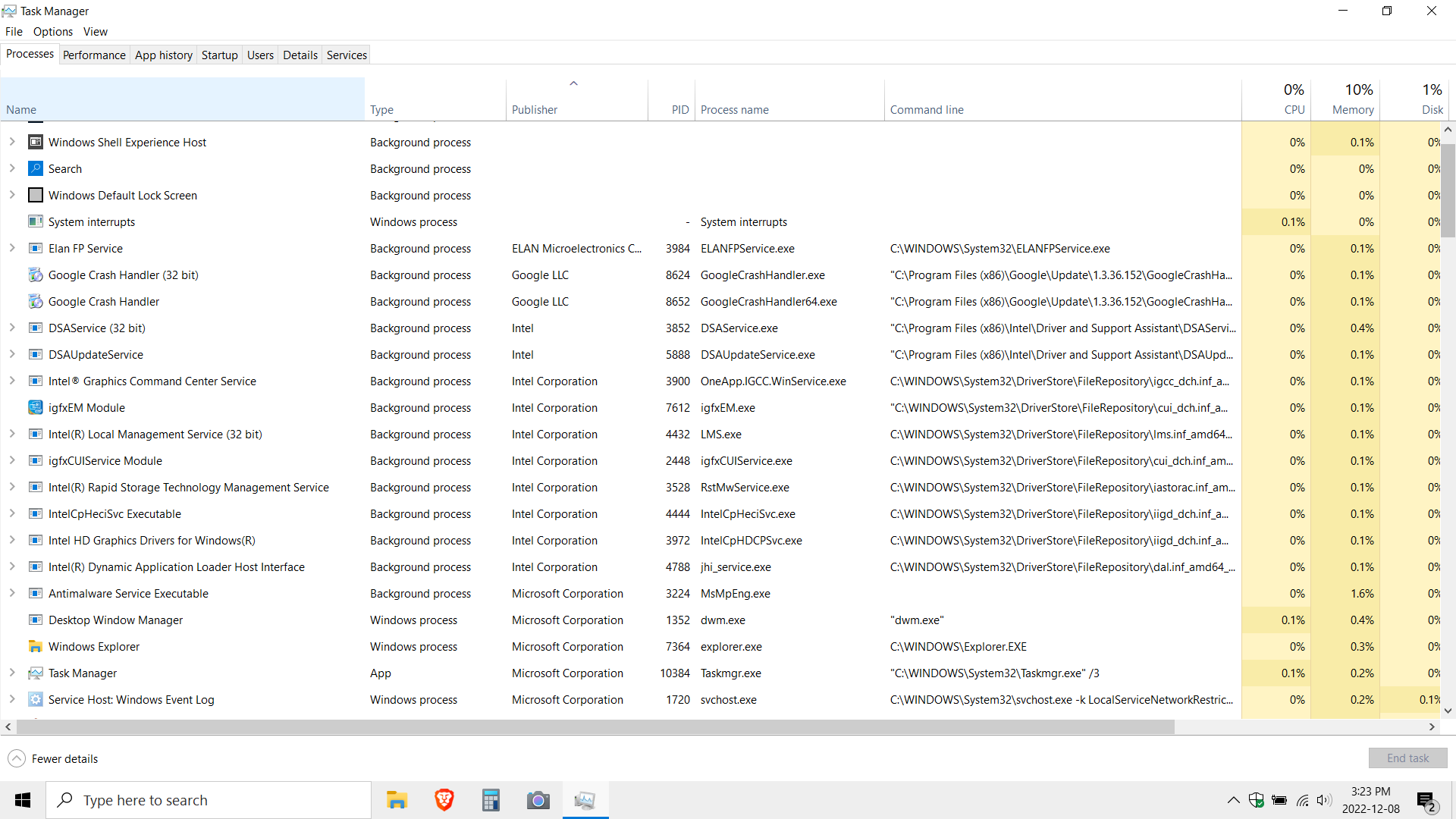Click the horizontal scrollbar left arrow

(x=8, y=726)
